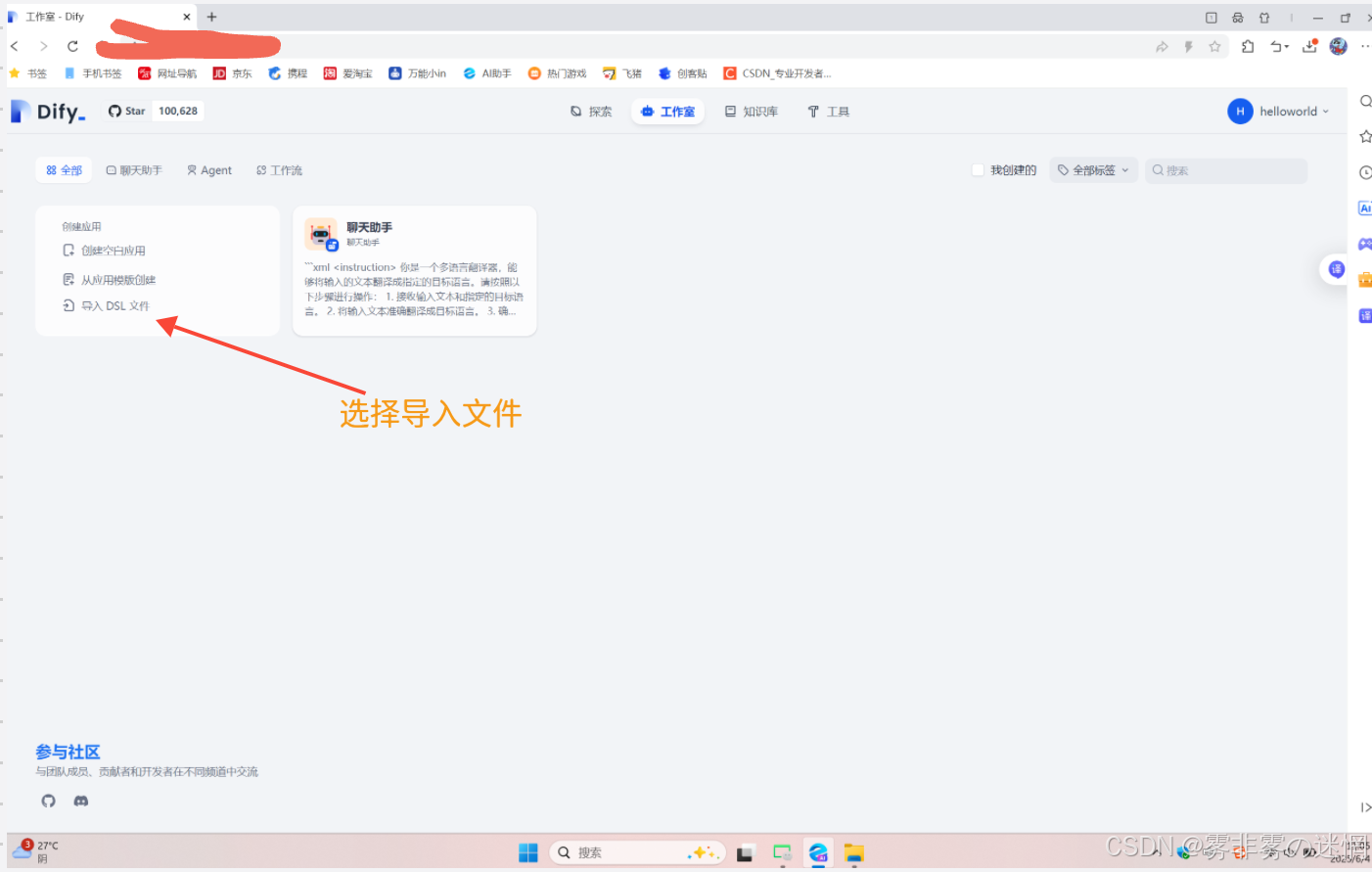Open the browser icon on the taskbar
This screenshot has height=872, width=1372.
(818, 852)
